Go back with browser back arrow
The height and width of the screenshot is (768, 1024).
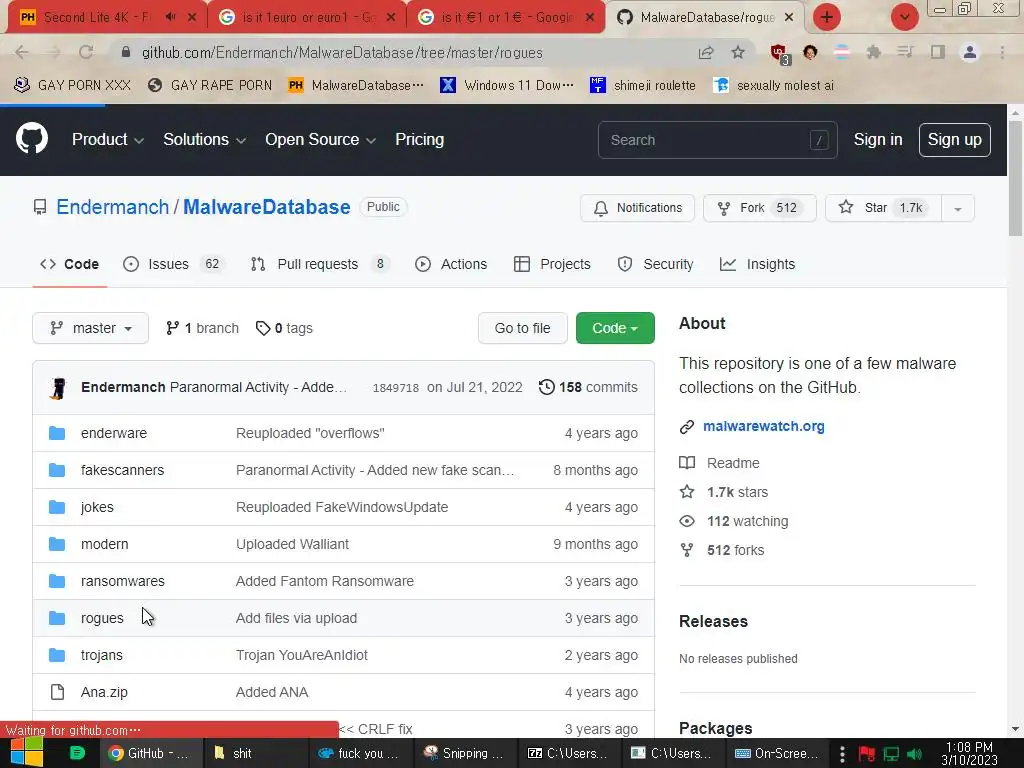[x=22, y=52]
